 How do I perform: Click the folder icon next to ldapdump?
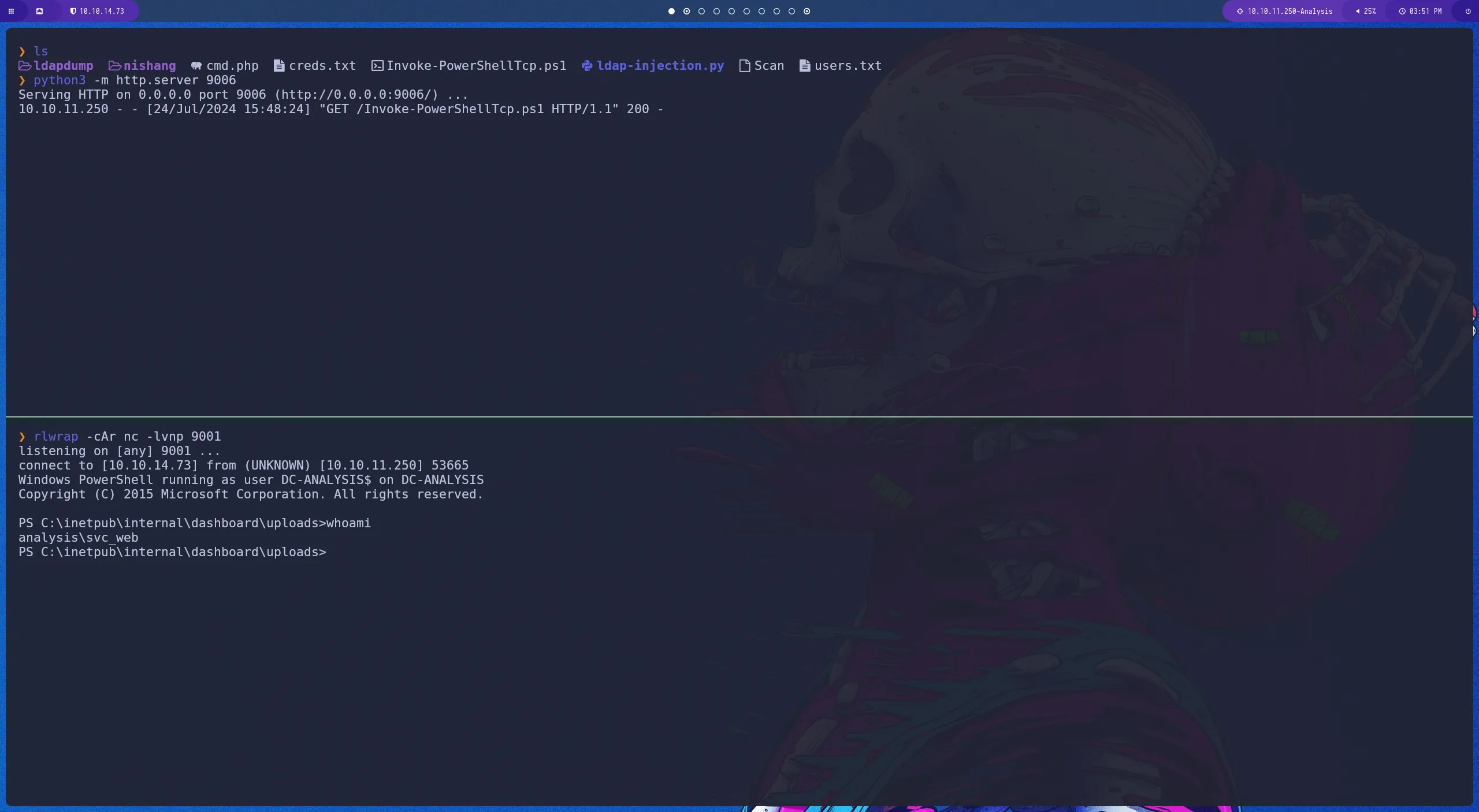coord(24,65)
